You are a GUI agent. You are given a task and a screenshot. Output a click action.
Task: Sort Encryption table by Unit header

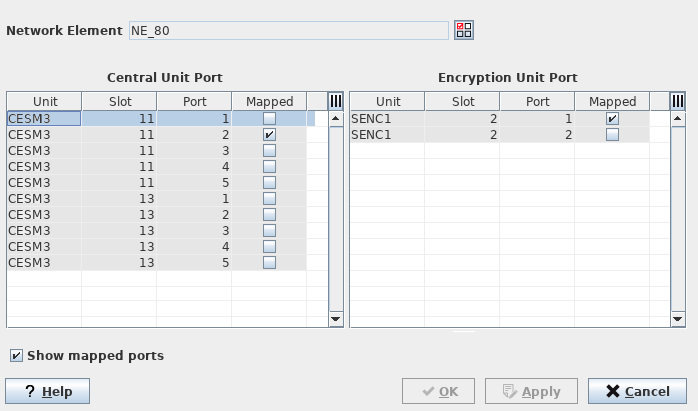click(x=388, y=101)
